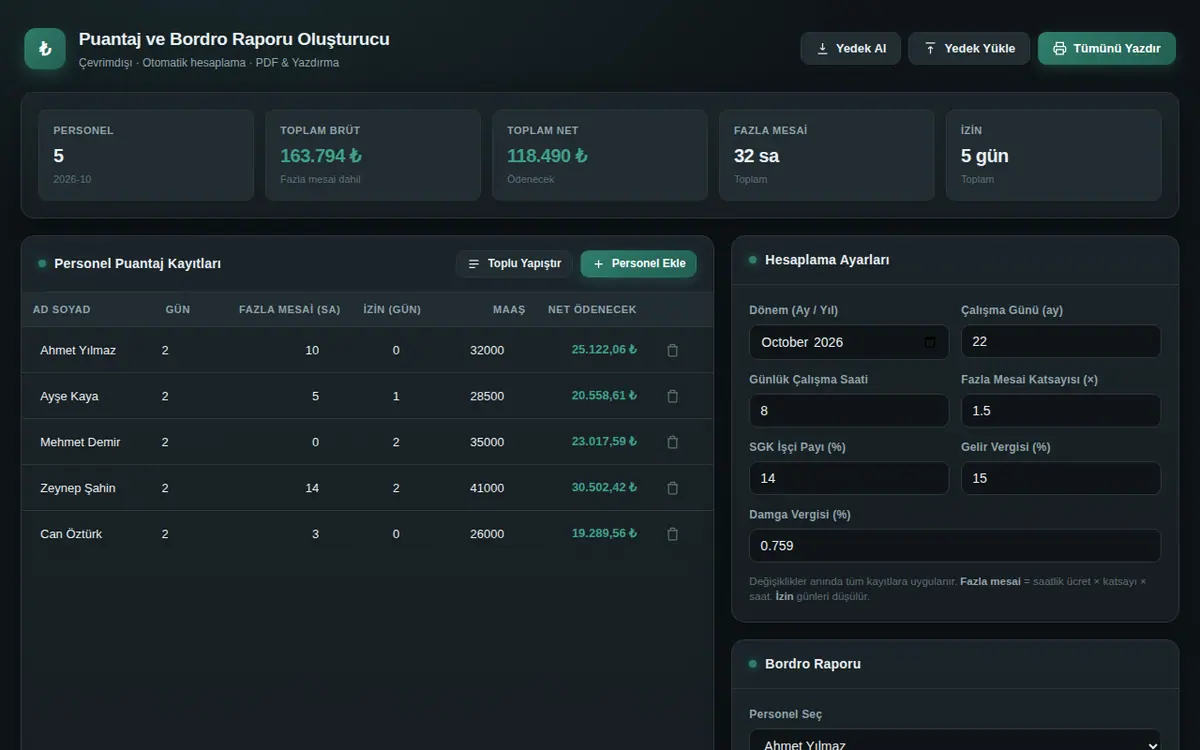Edit the Fazla Mesai Katsayısı field
The image size is (1200, 750).
coord(1061,411)
